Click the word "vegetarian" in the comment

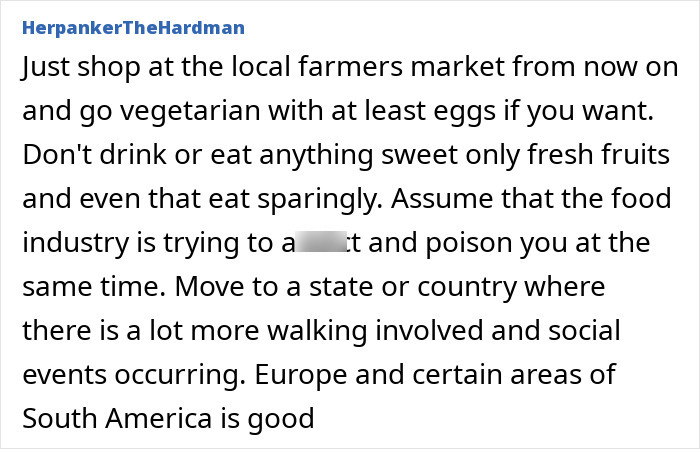(x=190, y=112)
